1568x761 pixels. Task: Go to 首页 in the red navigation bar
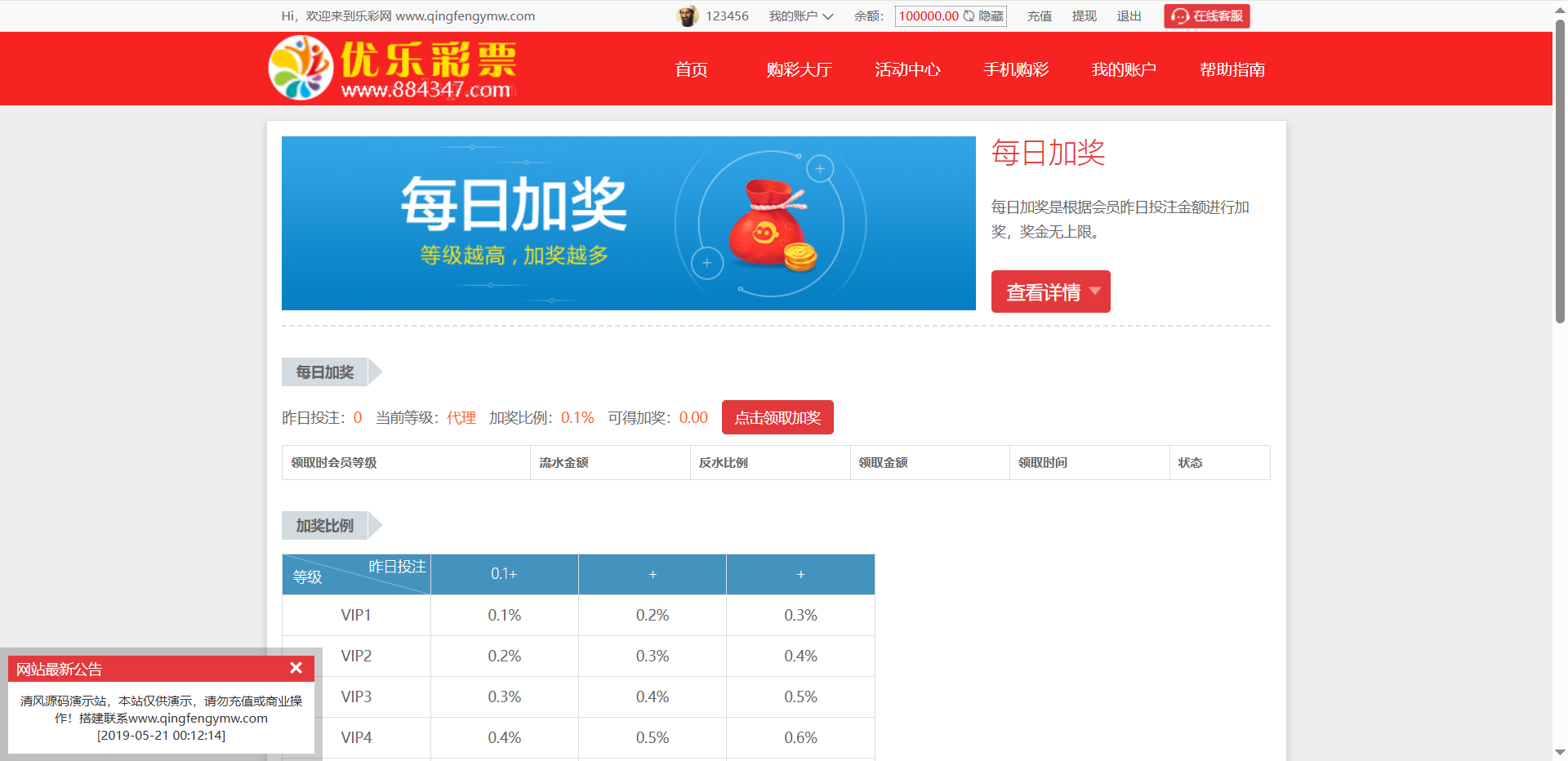point(691,69)
